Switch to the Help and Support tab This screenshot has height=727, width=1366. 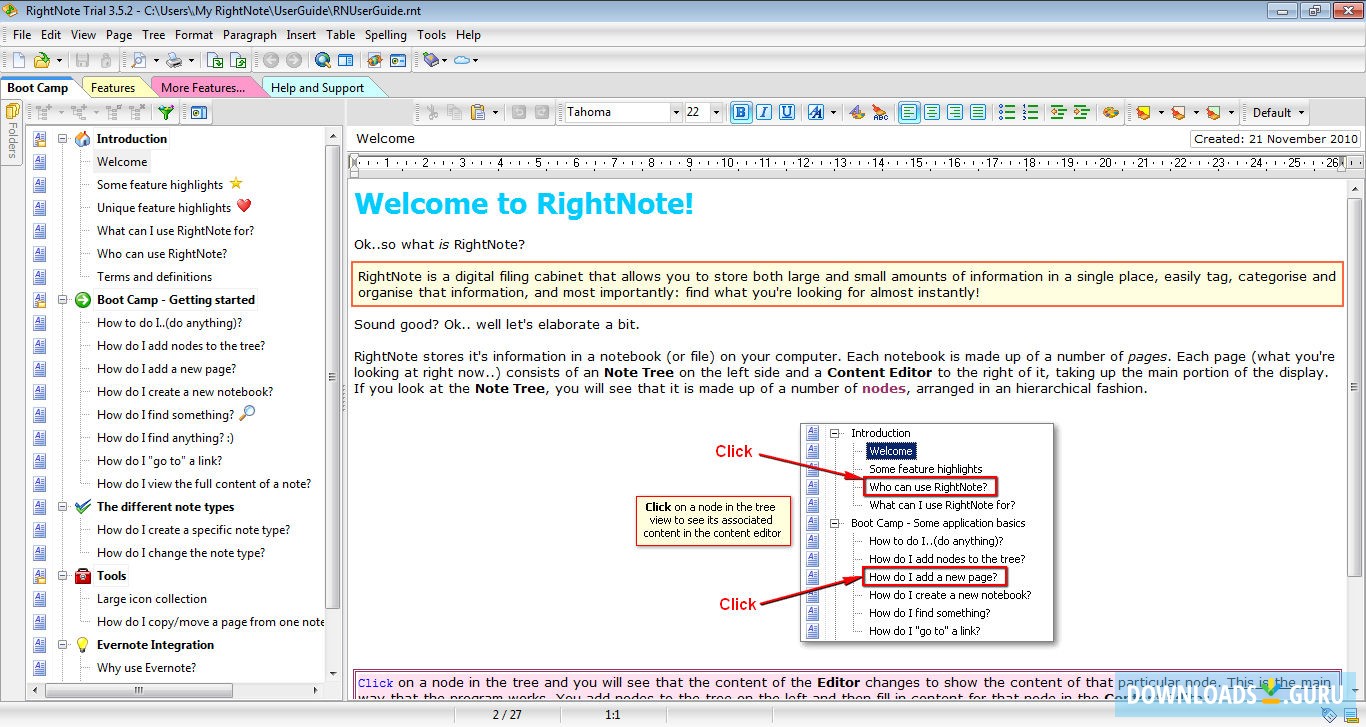pyautogui.click(x=317, y=87)
